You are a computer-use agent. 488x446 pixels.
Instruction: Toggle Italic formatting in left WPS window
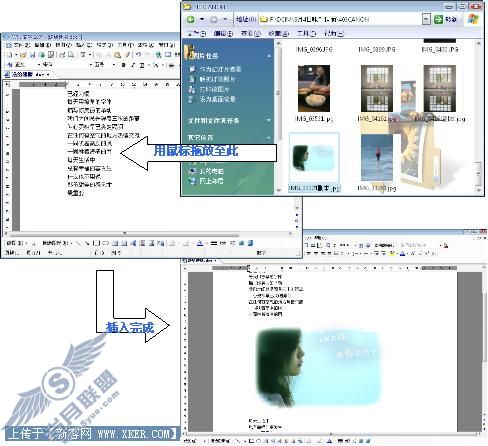133,65
